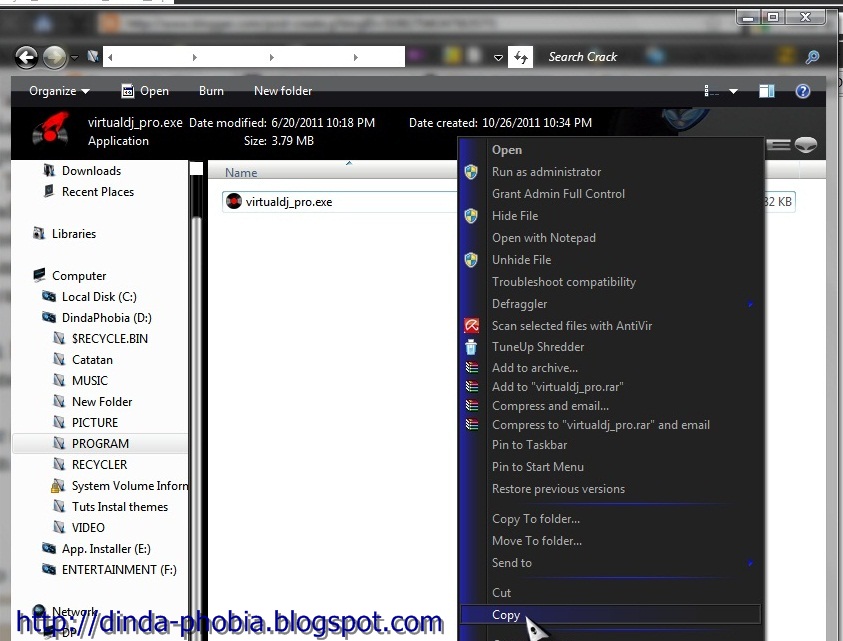Open DindaPhobia (D:) drive
The height and width of the screenshot is (641, 843).
pos(97,318)
